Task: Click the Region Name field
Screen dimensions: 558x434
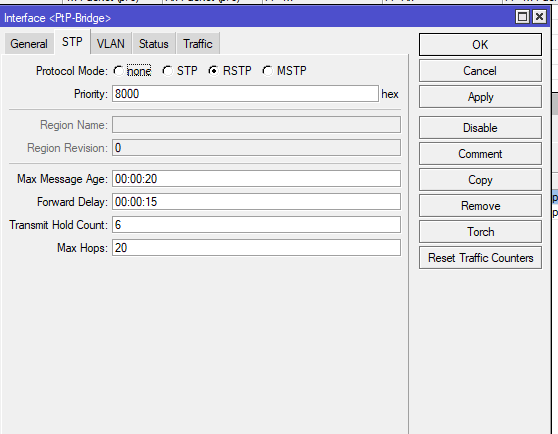Action: pos(256,125)
